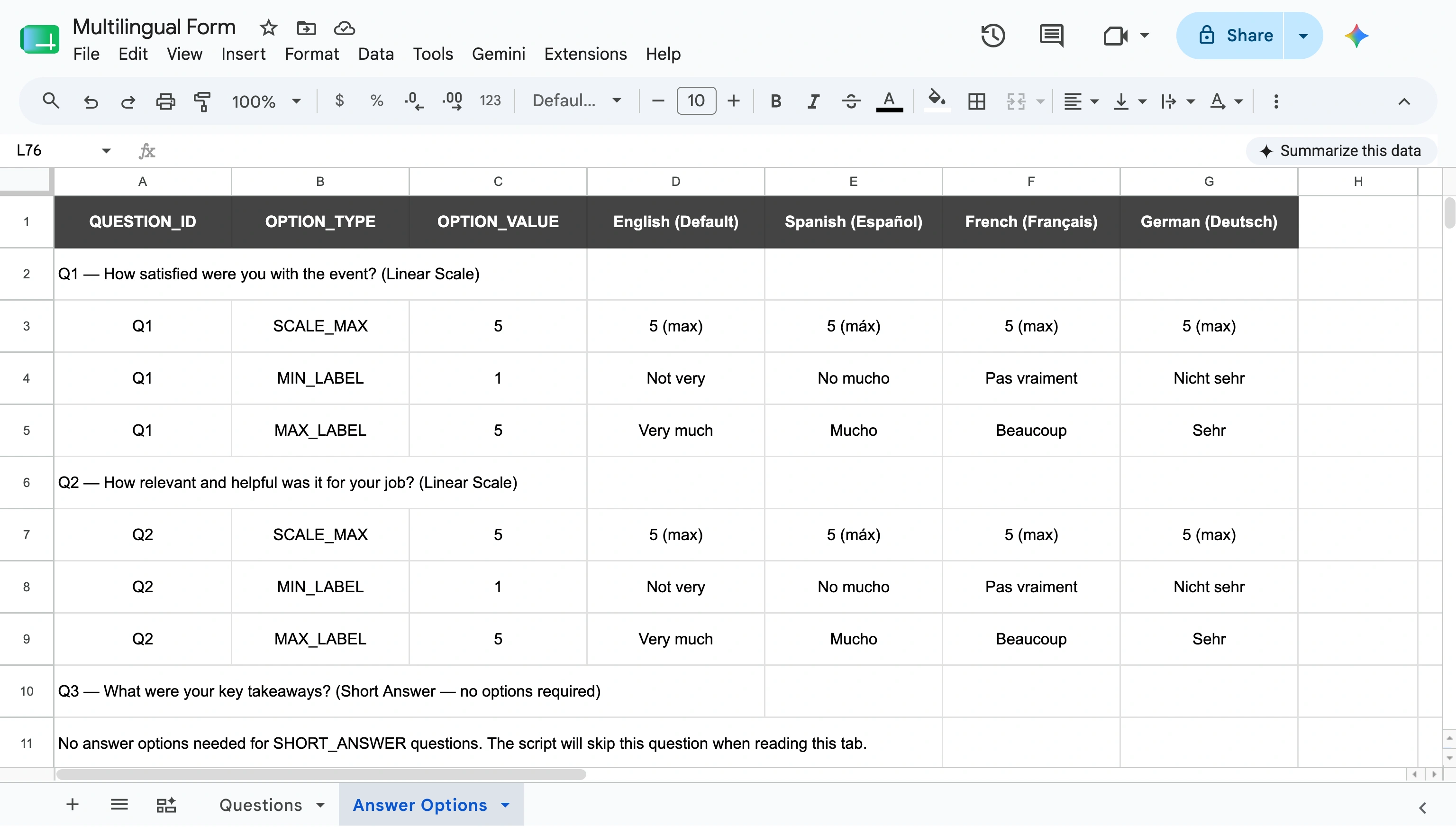Image resolution: width=1456 pixels, height=827 pixels.
Task: Open Share quick options arrow
Action: point(1303,35)
